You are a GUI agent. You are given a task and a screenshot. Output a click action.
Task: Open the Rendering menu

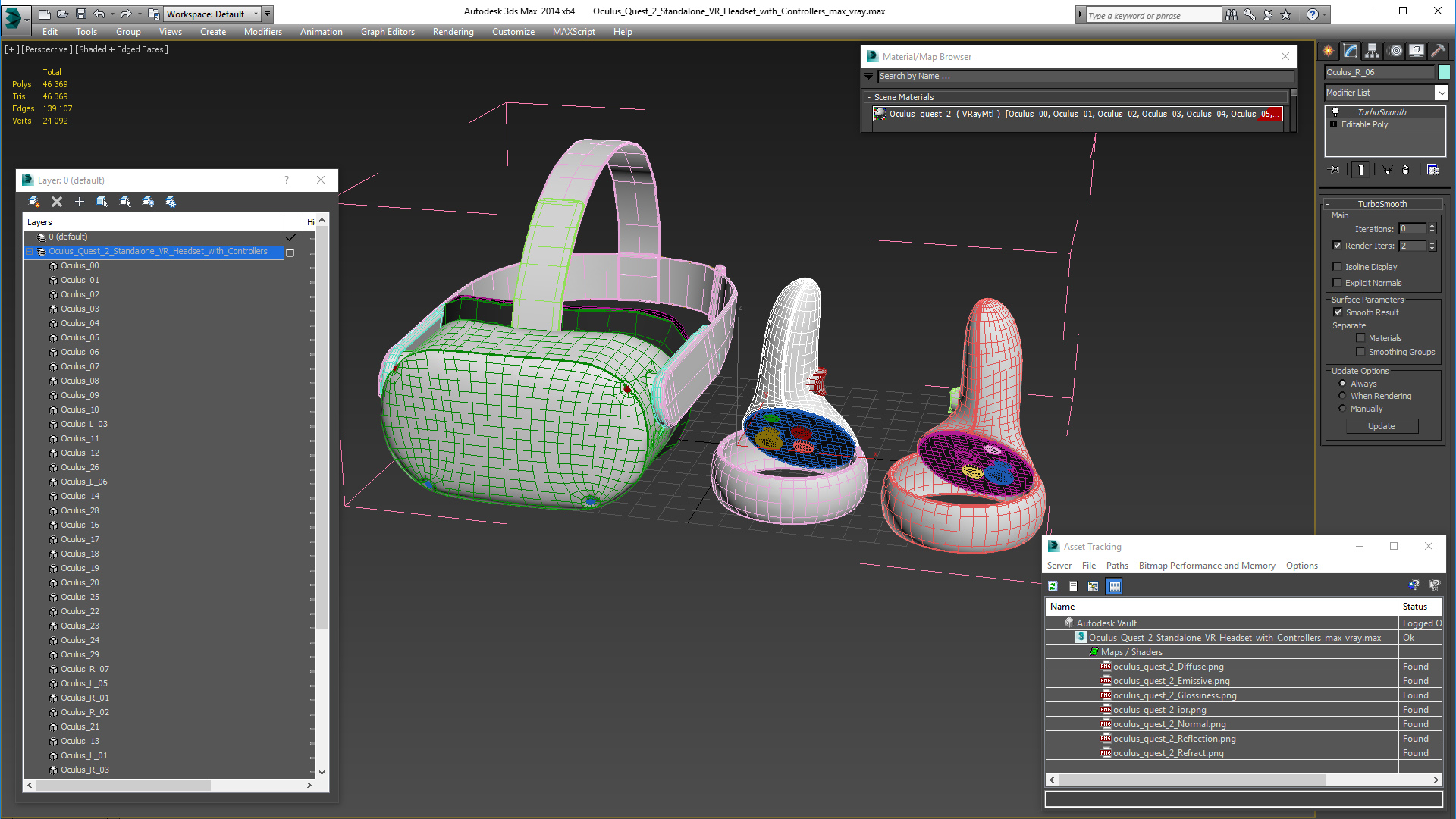point(453,32)
